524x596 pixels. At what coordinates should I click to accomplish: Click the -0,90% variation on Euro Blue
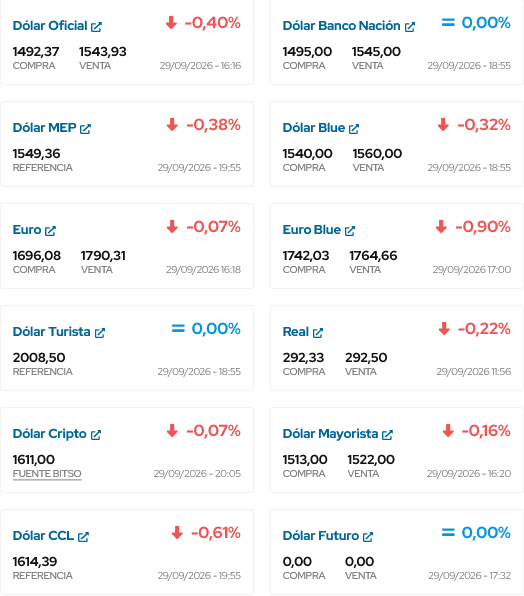(483, 227)
